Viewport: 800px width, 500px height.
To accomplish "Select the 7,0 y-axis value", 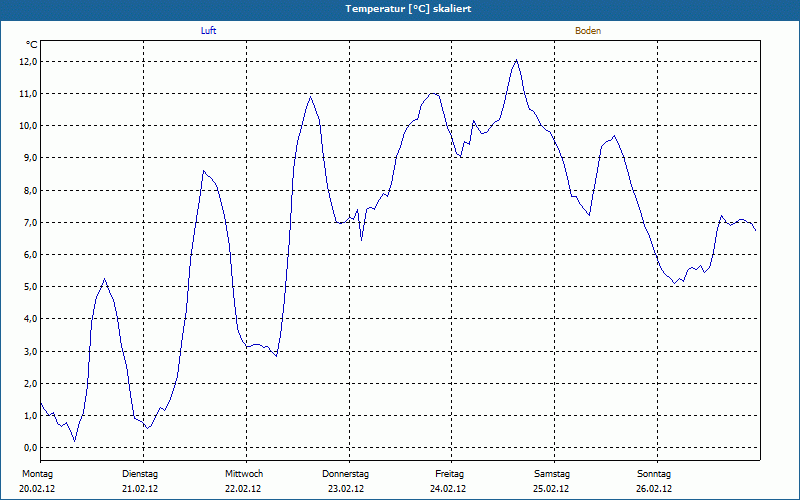I will coord(30,223).
